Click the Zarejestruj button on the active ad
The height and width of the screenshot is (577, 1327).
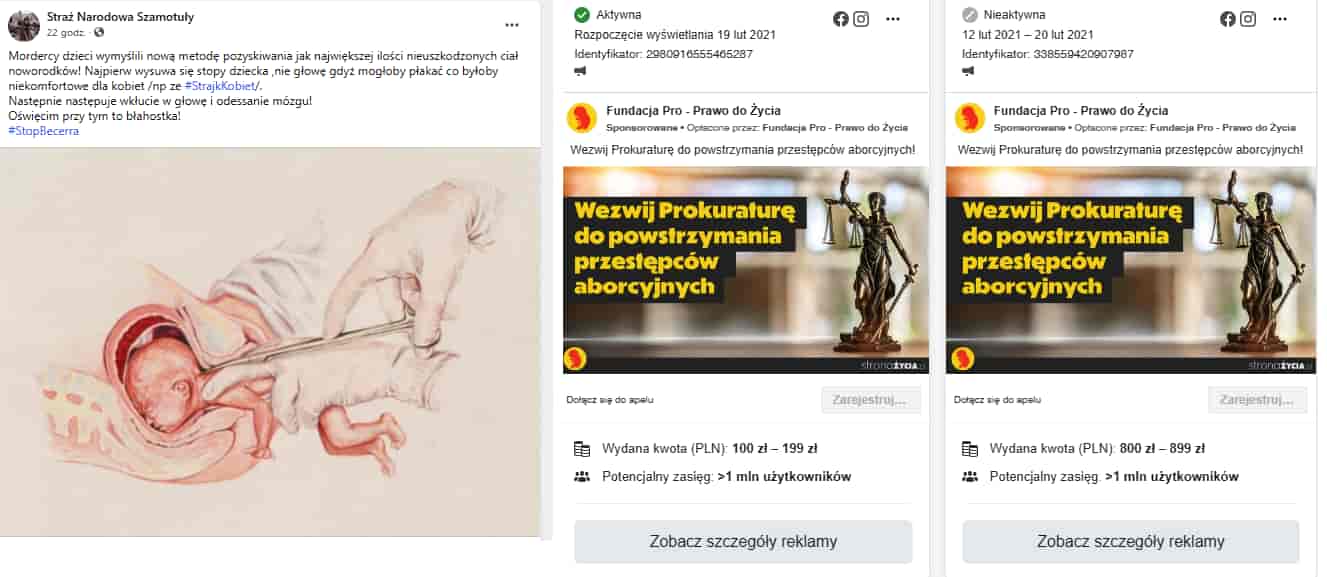[x=871, y=400]
